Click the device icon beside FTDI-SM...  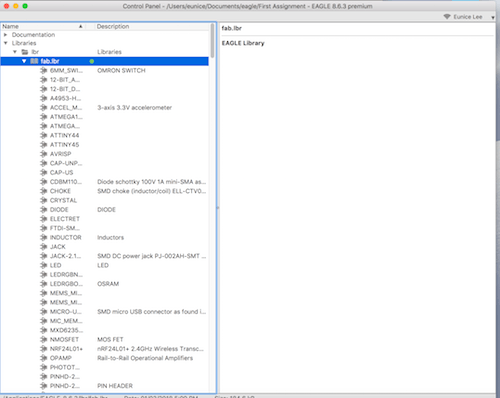[x=43, y=228]
